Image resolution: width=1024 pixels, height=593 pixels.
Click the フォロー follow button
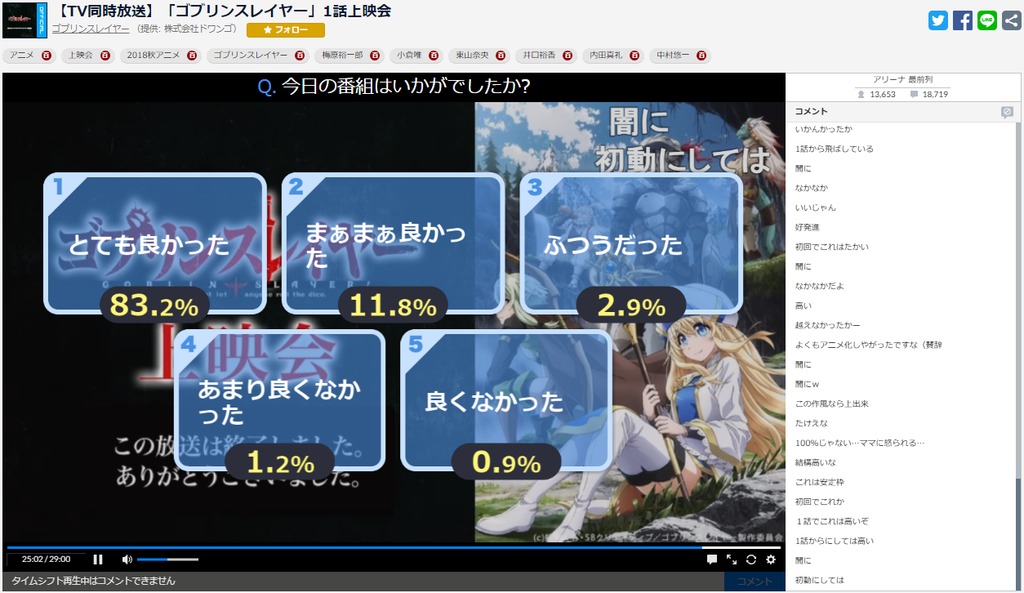point(285,30)
